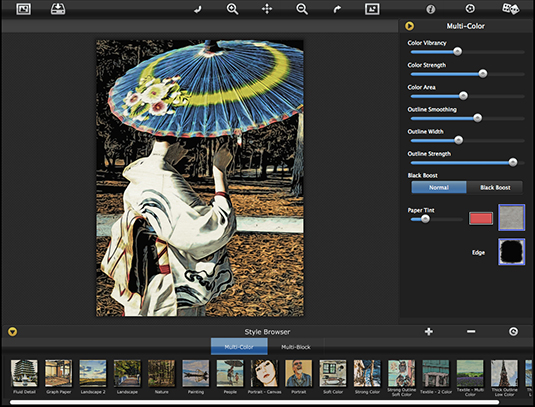Select Normal in Black Boost
The image size is (535, 407).
pyautogui.click(x=439, y=187)
